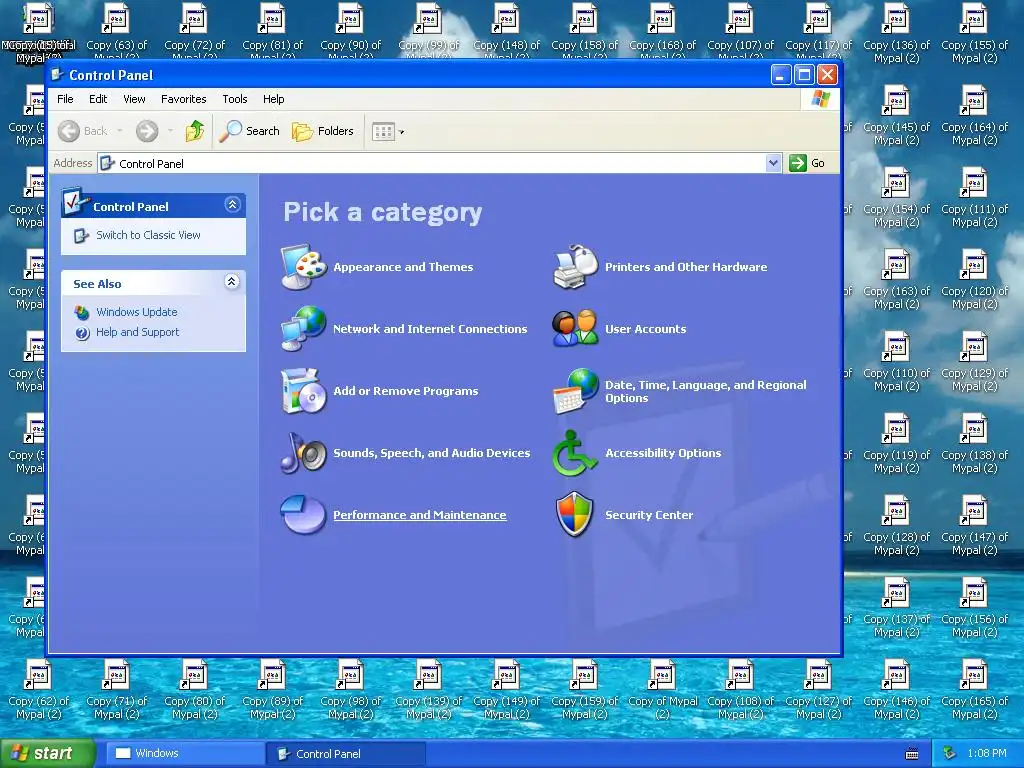Open the Security Center shield icon
Screen dimensions: 1024x768
[x=575, y=515]
